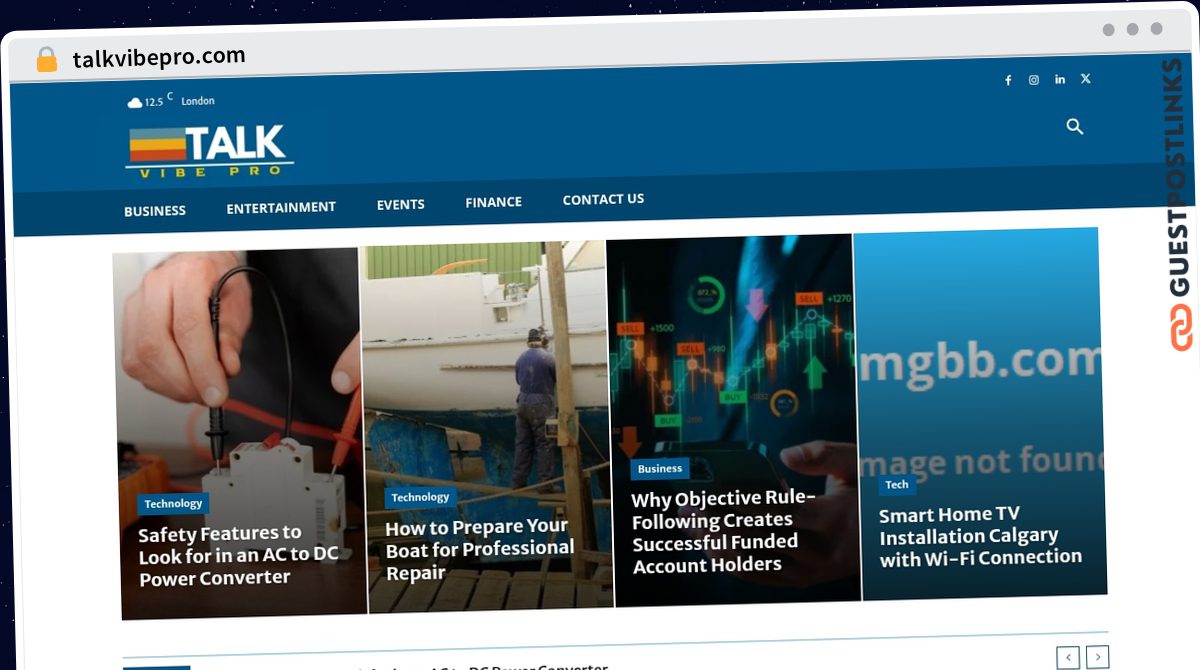Screen dimensions: 1200x670
Task: Open the Business menu item
Action: click(155, 211)
